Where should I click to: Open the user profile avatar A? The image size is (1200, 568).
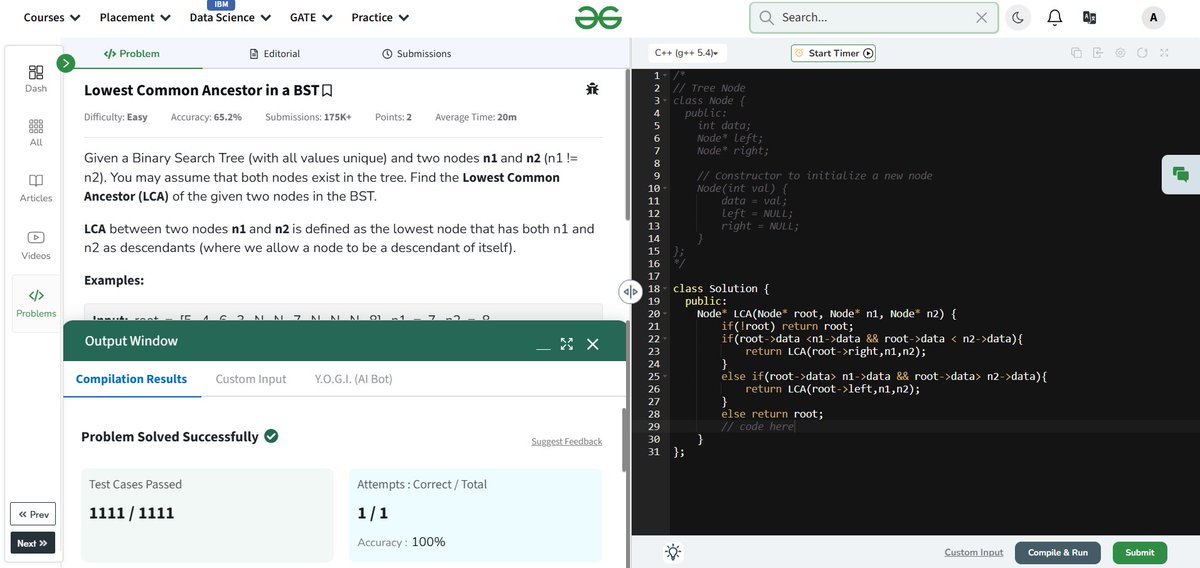click(x=1153, y=17)
